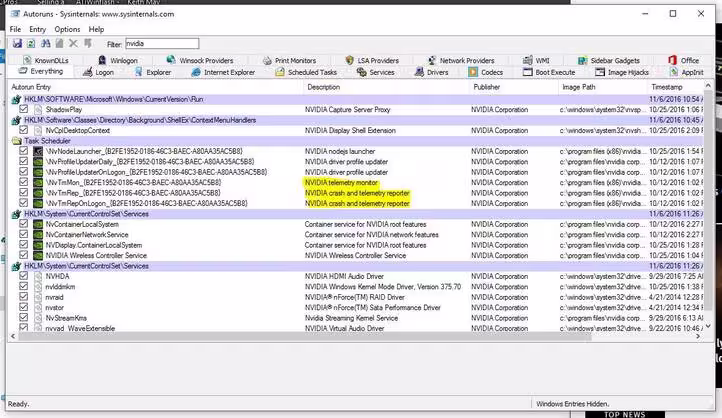Open the LSA Providers tab
Screen dimensions: 722x418
click(372, 60)
